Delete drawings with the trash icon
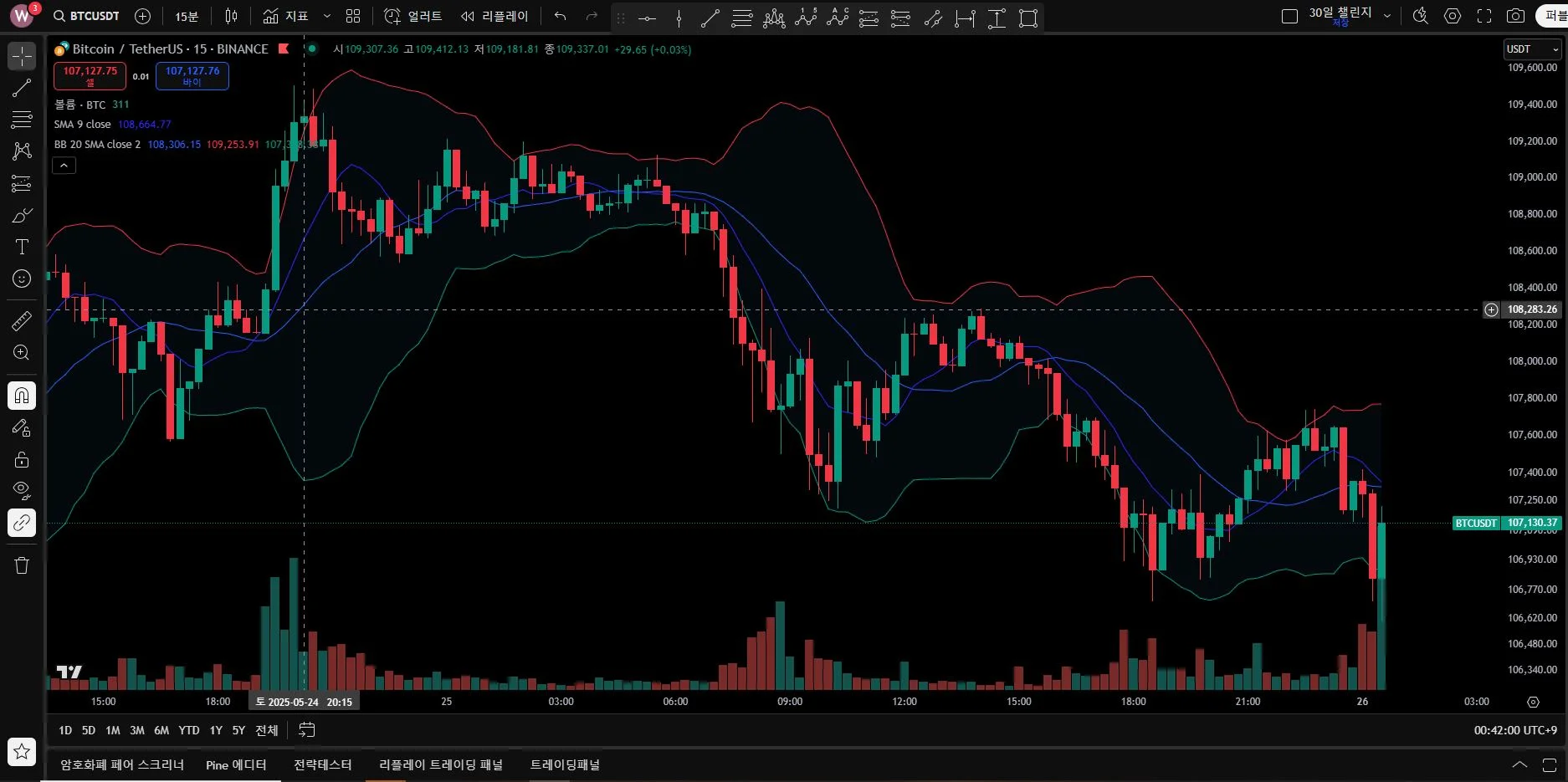 [x=22, y=565]
